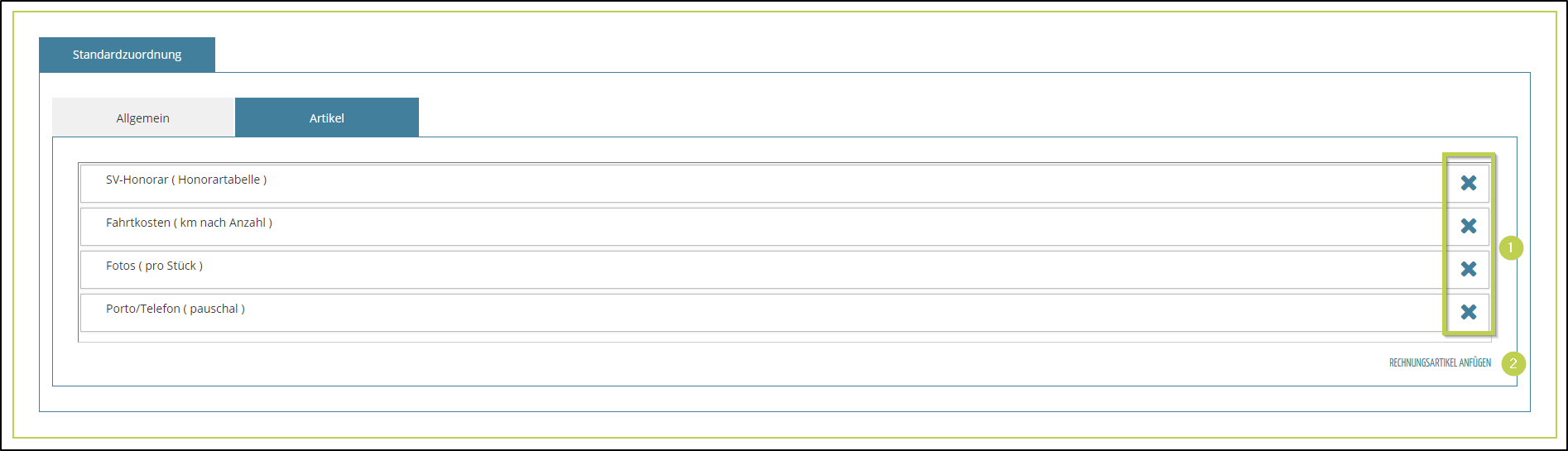Click the 'pro Stück' text in the Fotos row
1568x451 pixels.
click(171, 266)
